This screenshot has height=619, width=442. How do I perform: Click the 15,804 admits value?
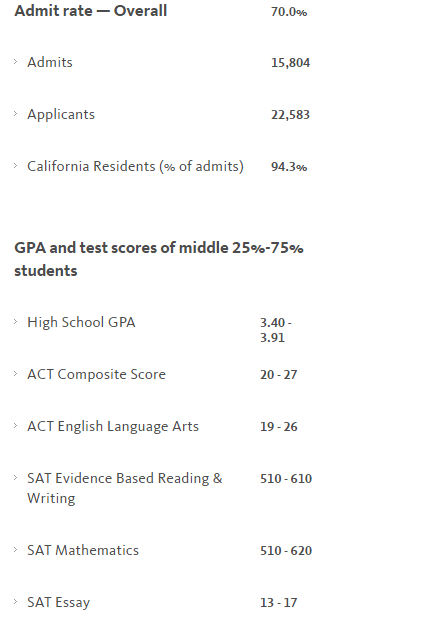click(x=290, y=63)
